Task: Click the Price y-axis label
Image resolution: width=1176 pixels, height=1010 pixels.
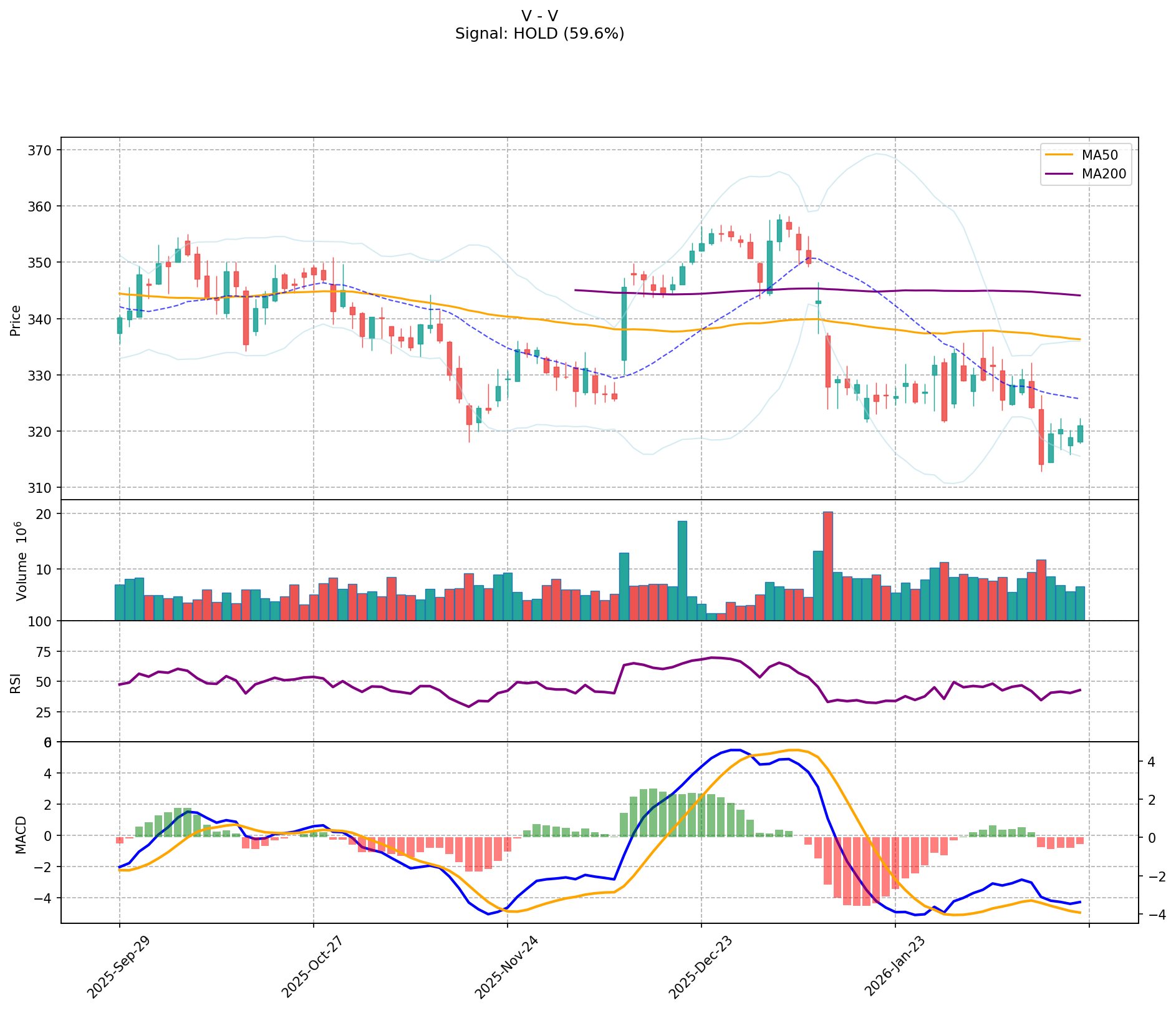Action: (16, 320)
